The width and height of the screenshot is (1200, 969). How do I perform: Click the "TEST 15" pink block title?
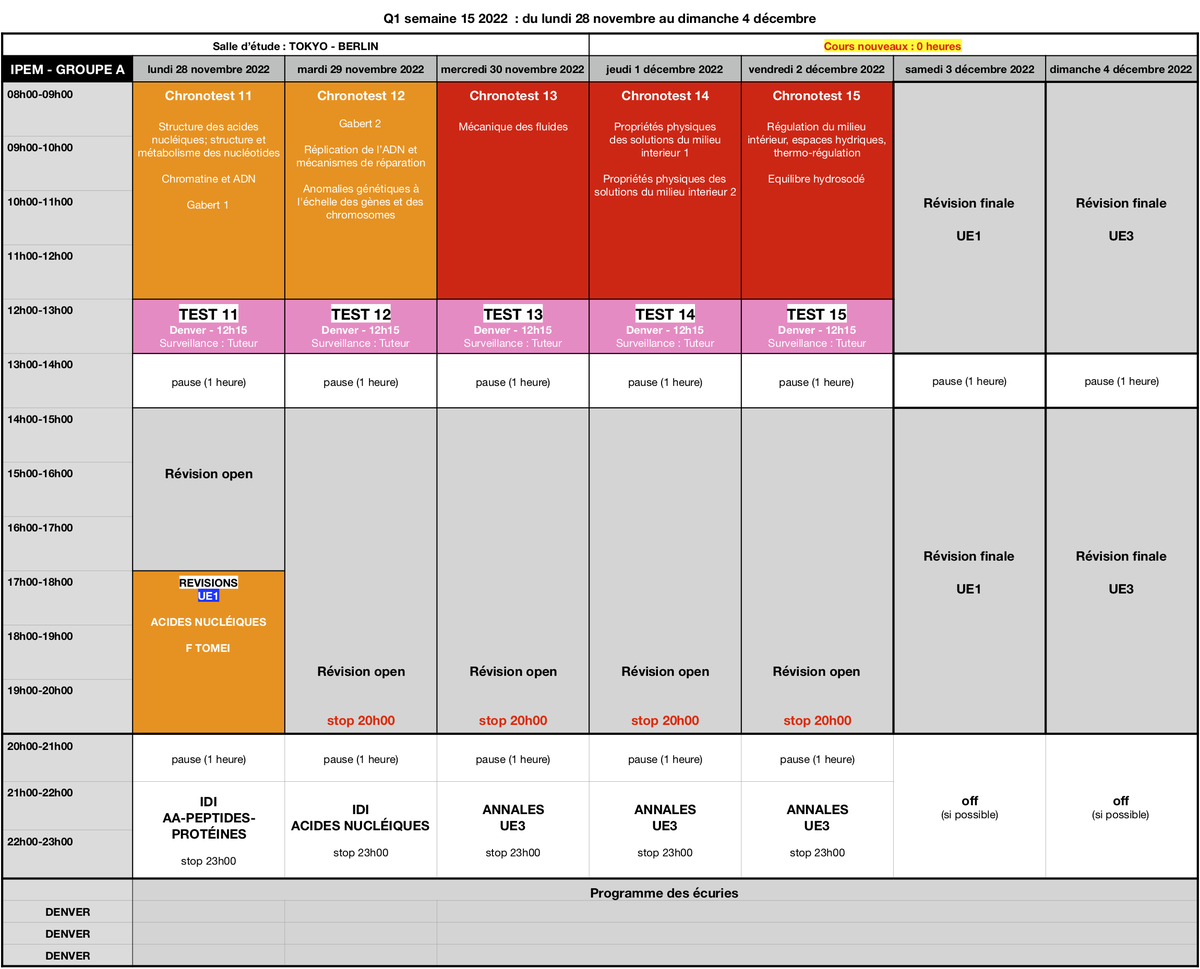tap(817, 315)
